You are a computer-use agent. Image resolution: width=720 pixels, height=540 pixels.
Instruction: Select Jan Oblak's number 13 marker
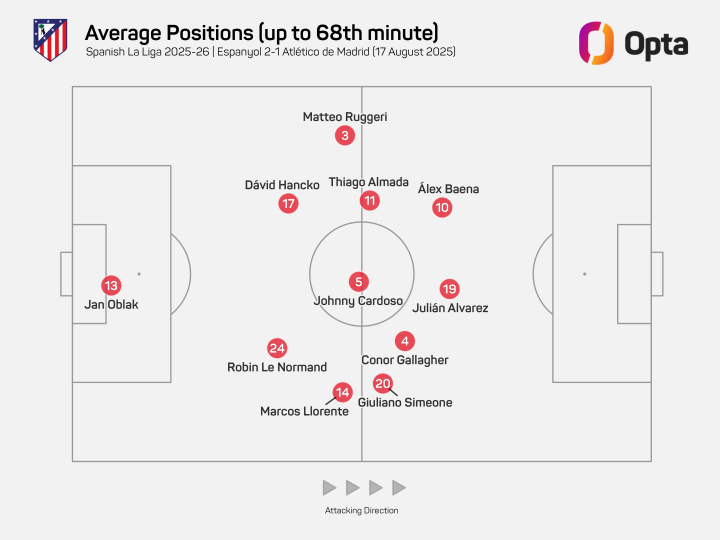[x=111, y=286]
